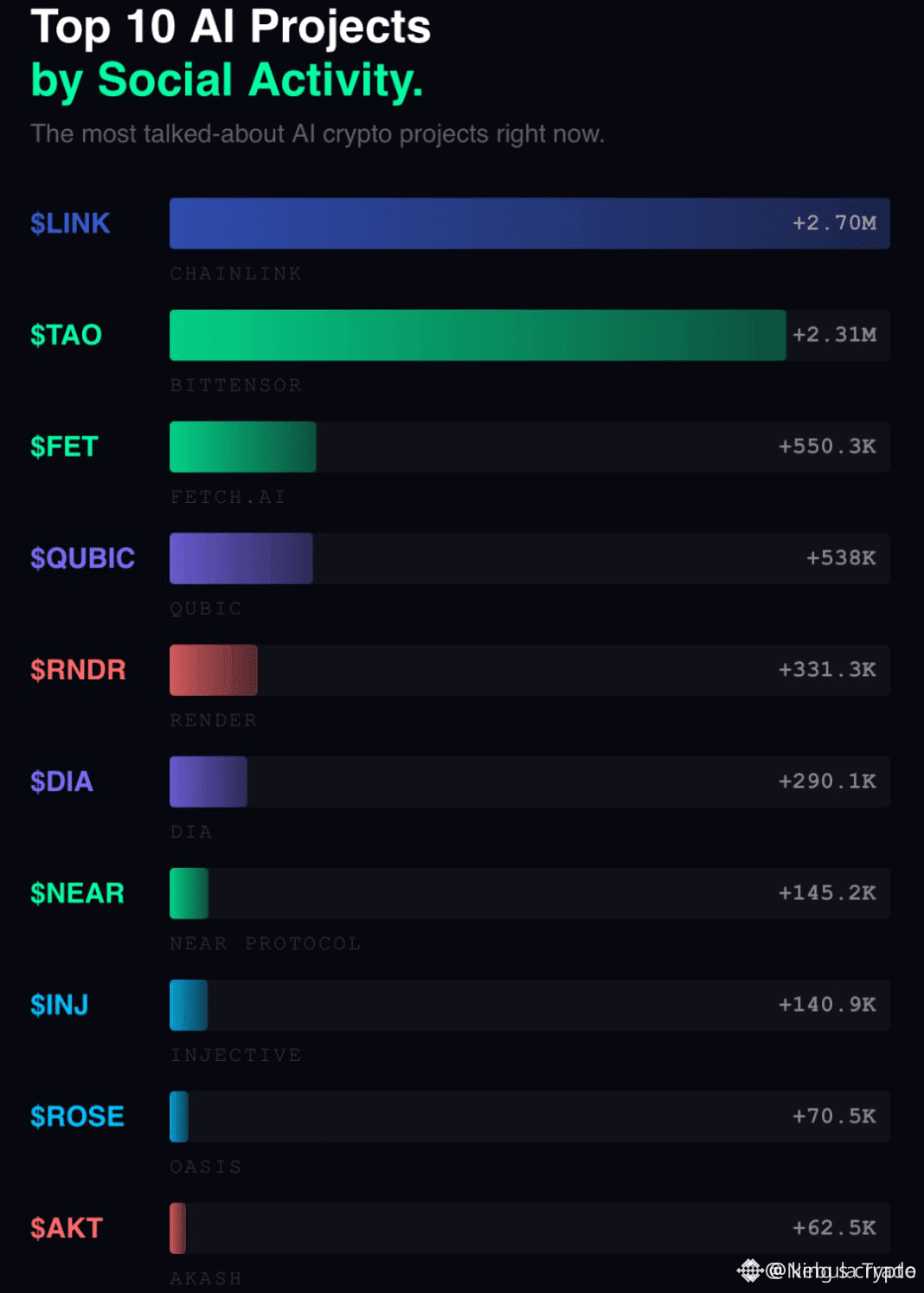Image resolution: width=924 pixels, height=1293 pixels.
Task: Click the $RNDR ticker label
Action: 78,670
